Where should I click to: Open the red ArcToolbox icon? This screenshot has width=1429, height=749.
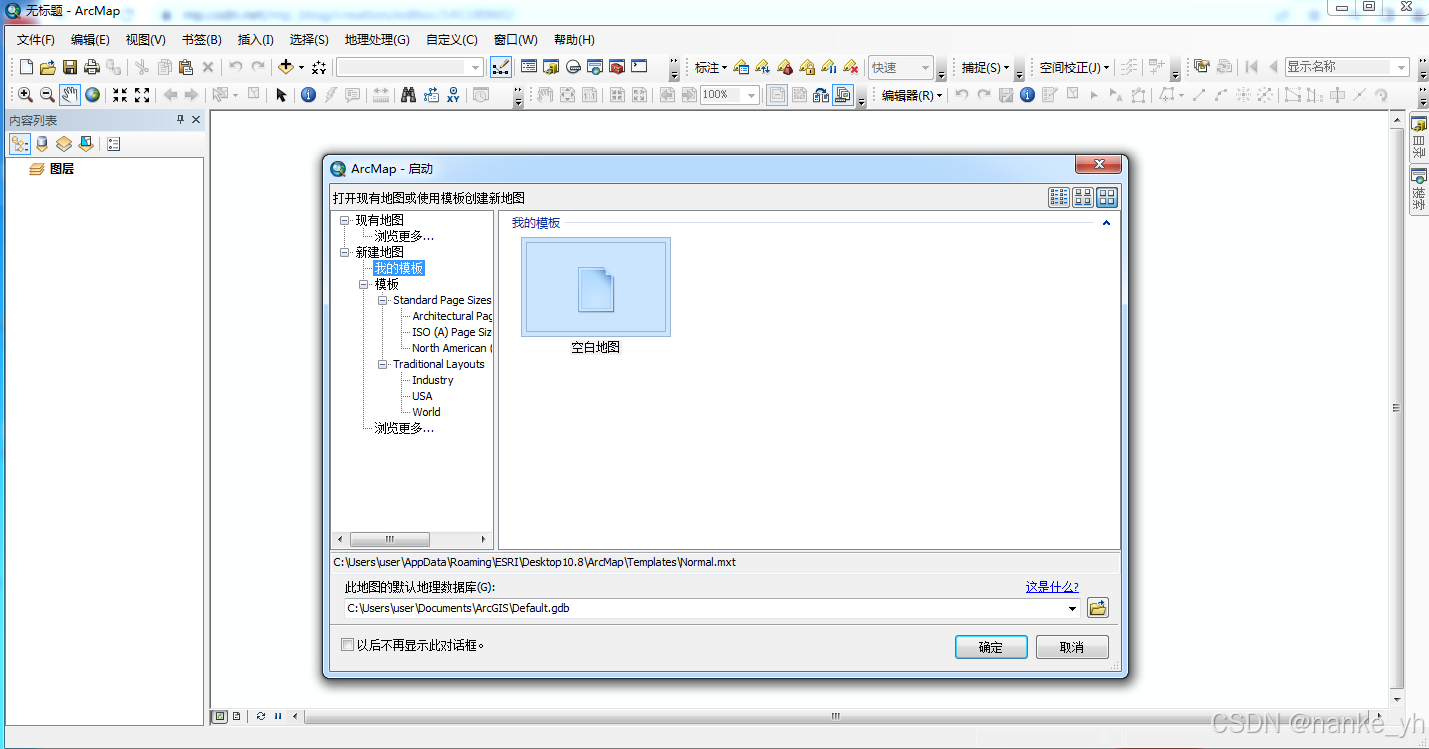click(x=617, y=67)
